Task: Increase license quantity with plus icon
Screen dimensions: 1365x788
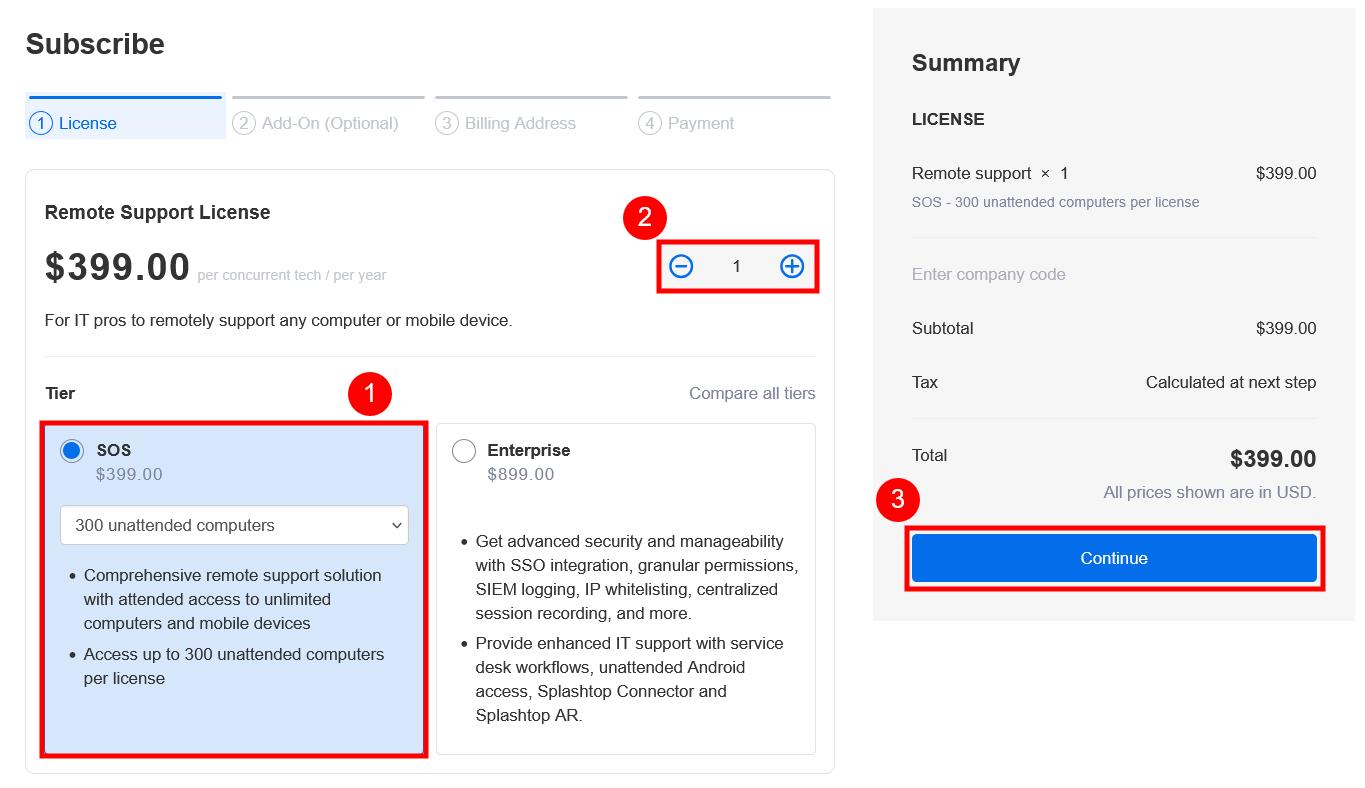Action: 792,266
